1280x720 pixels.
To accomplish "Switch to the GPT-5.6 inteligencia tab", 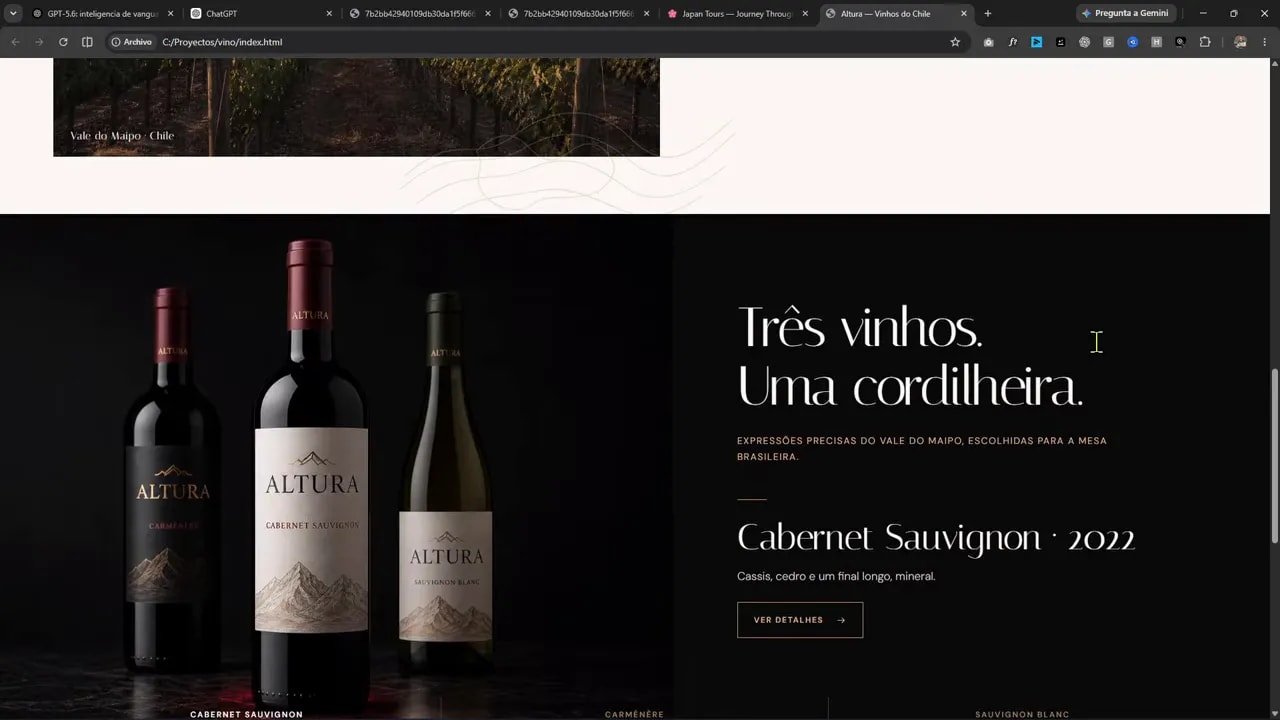I will [x=102, y=14].
